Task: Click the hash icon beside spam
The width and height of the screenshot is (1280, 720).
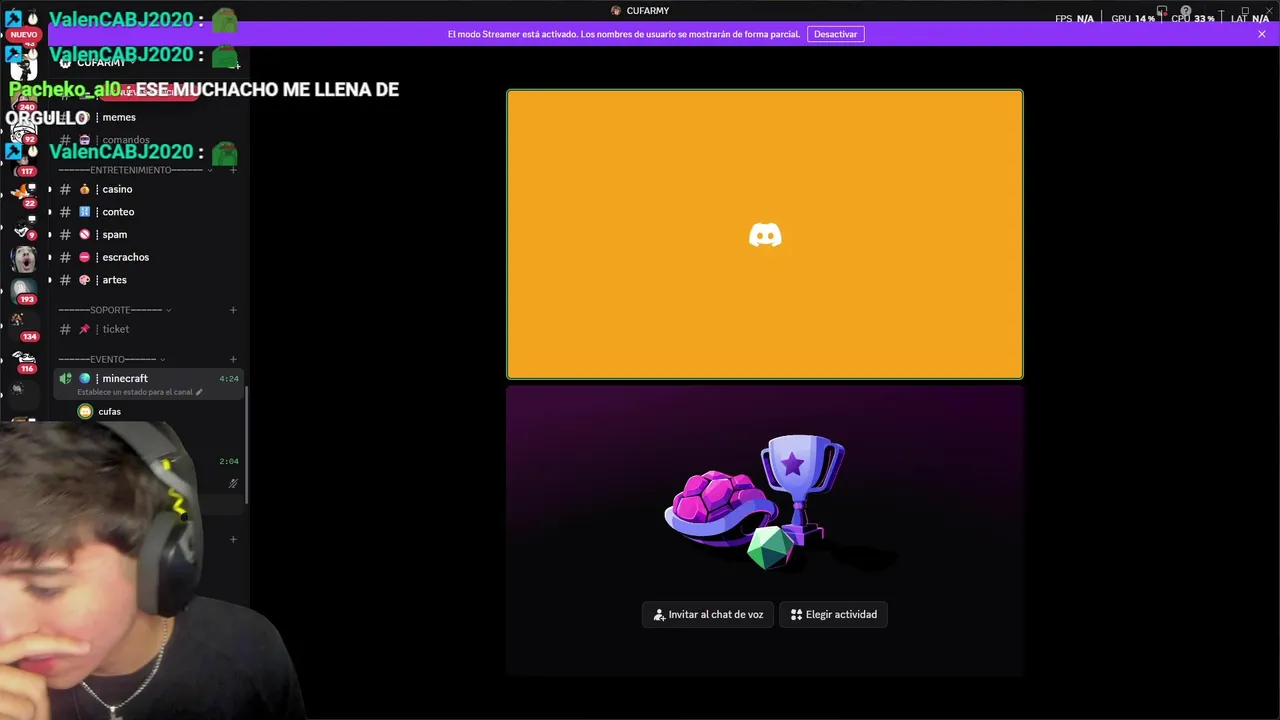Action: click(x=65, y=234)
